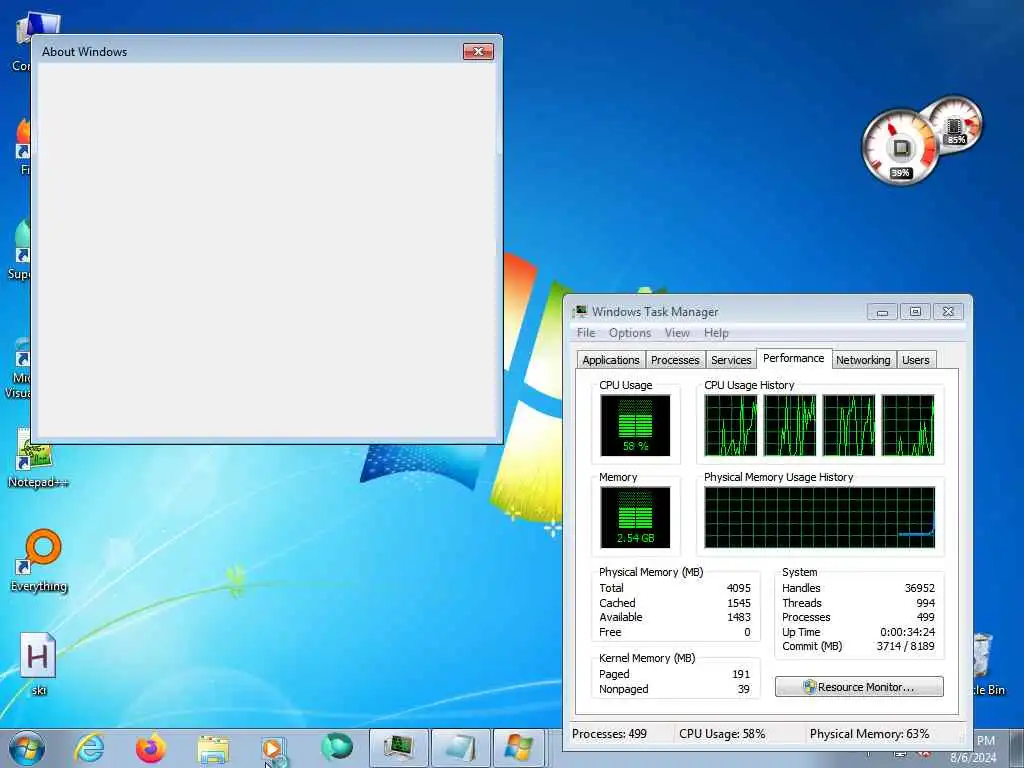Viewport: 1024px width, 768px height.
Task: Switch to the Networking tab
Action: pos(863,360)
